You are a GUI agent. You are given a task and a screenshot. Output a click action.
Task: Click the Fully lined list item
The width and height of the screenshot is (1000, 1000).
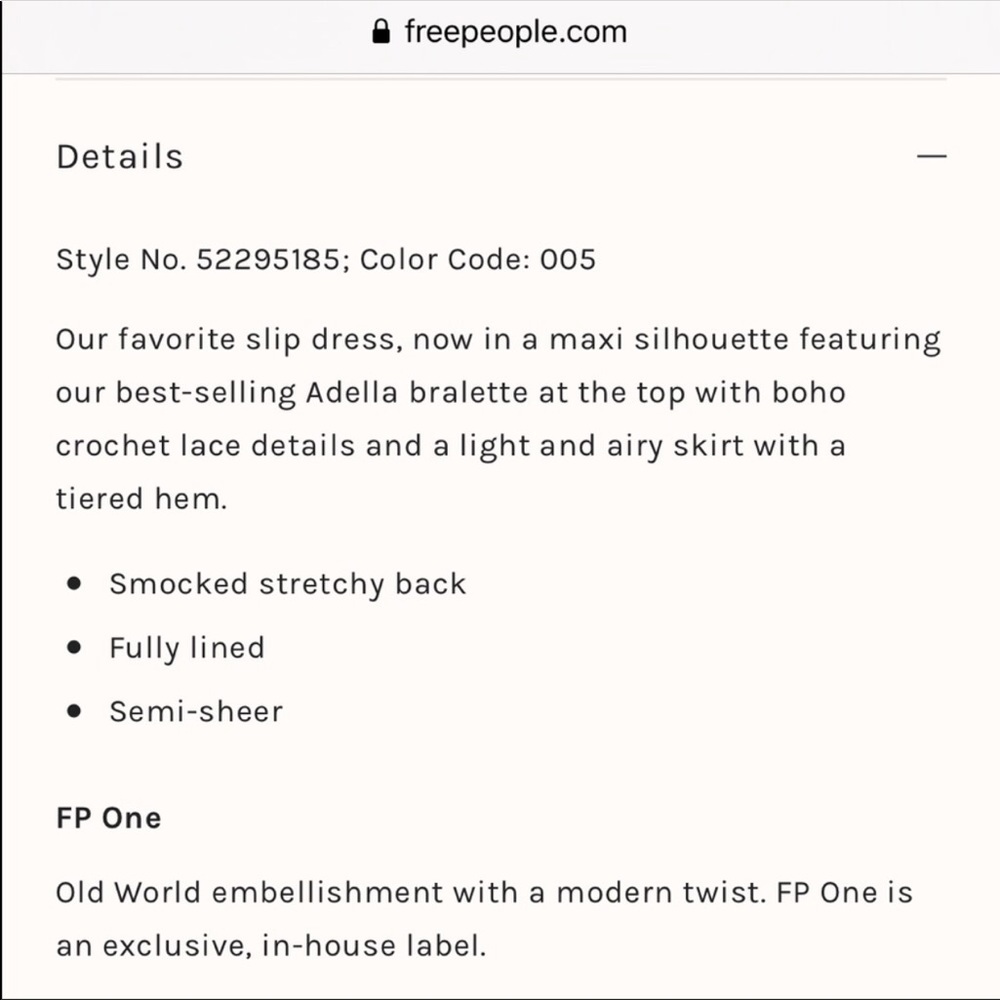[187, 648]
